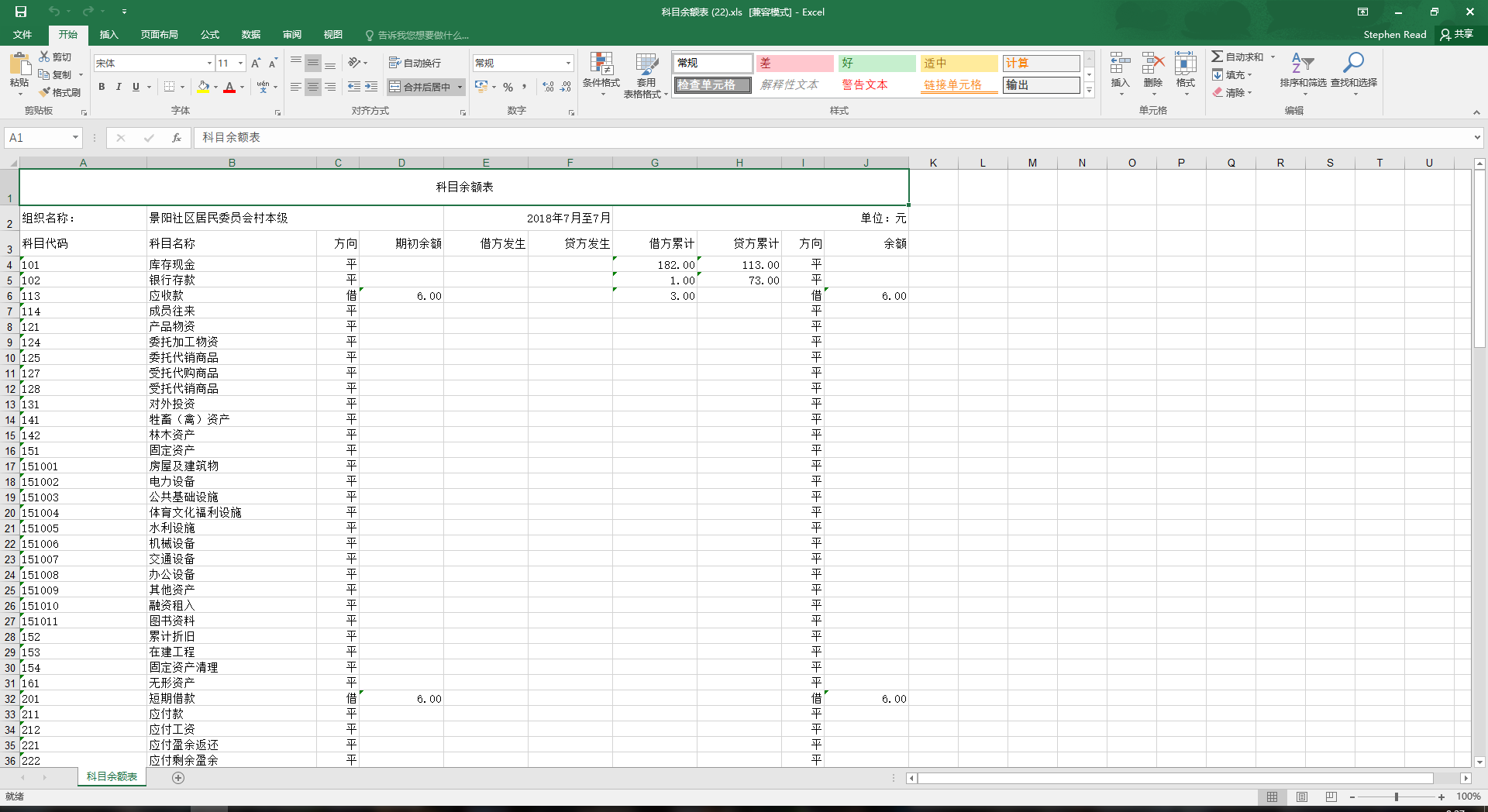The height and width of the screenshot is (812, 1488).
Task: Open the 公式 ribbon tab
Action: pyautogui.click(x=210, y=35)
